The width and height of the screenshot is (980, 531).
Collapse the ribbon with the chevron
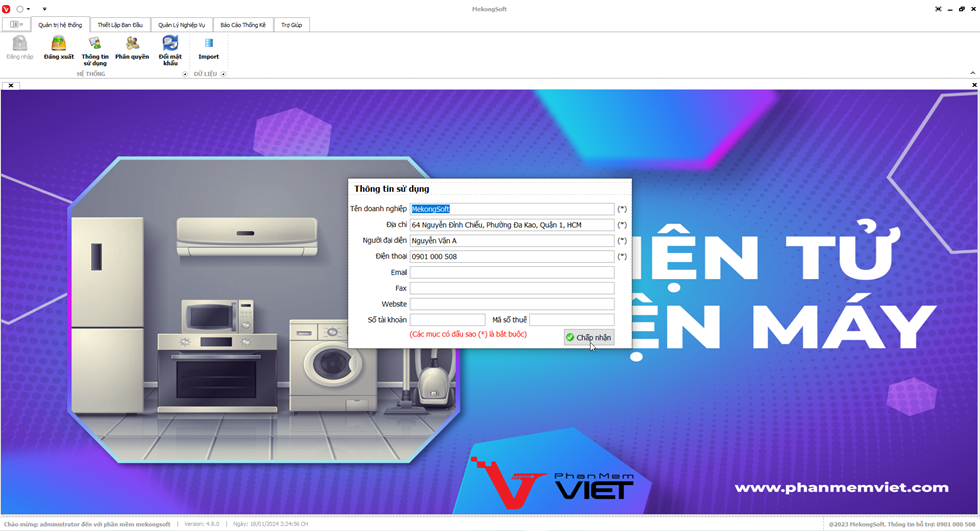click(x=972, y=72)
